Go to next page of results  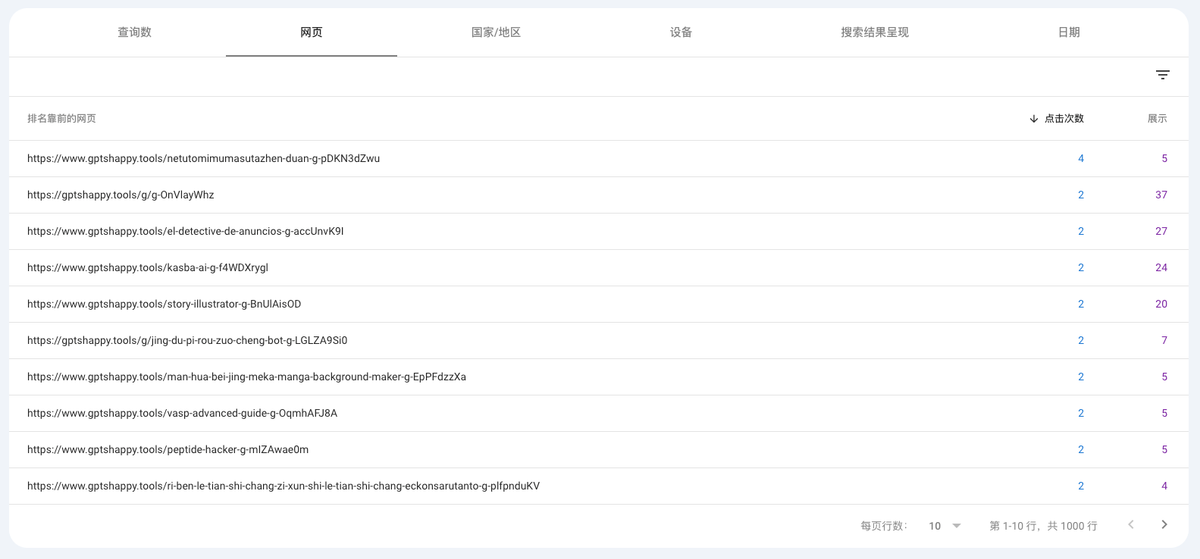click(x=1164, y=525)
